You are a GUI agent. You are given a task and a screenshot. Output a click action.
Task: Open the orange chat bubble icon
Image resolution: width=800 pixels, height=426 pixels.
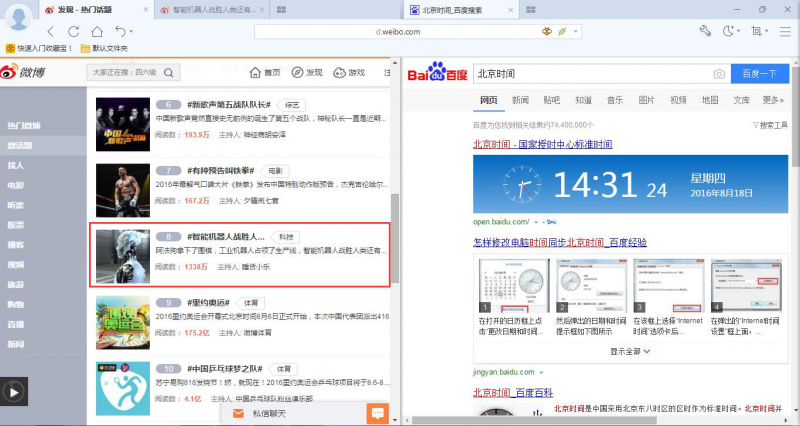coord(377,413)
